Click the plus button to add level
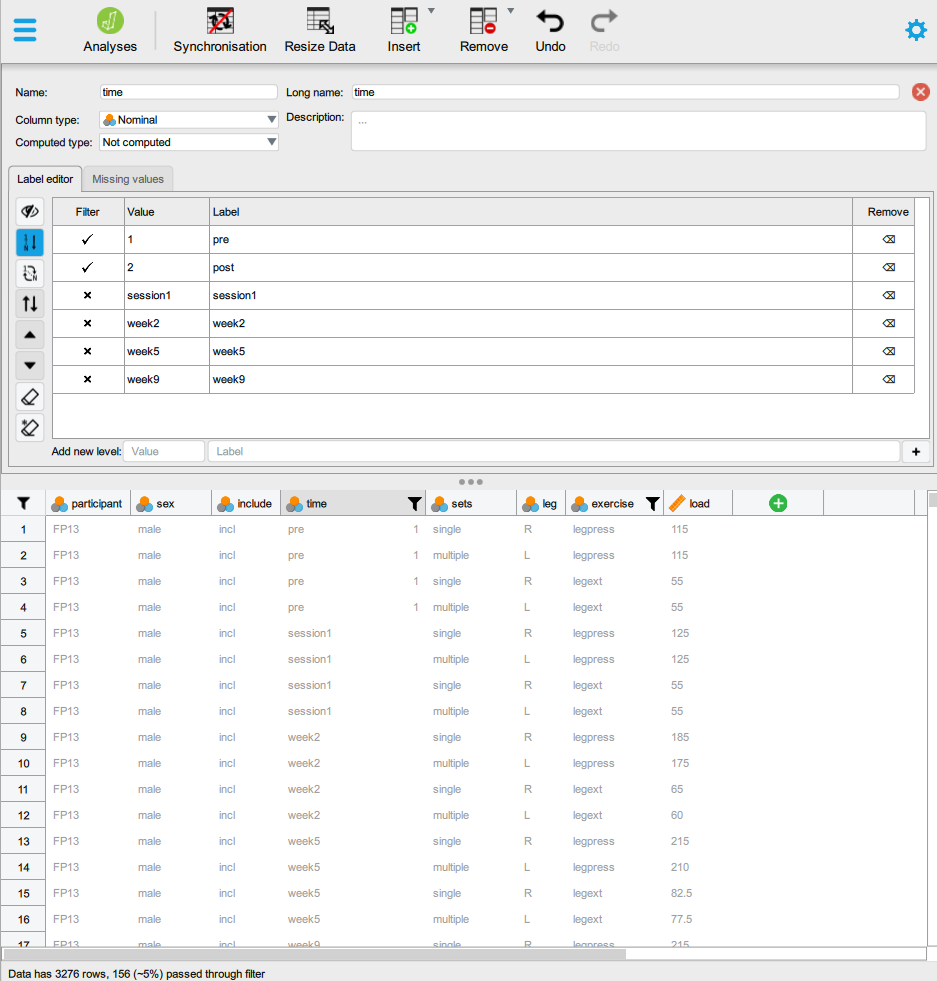The image size is (937, 981). pyautogui.click(x=915, y=452)
